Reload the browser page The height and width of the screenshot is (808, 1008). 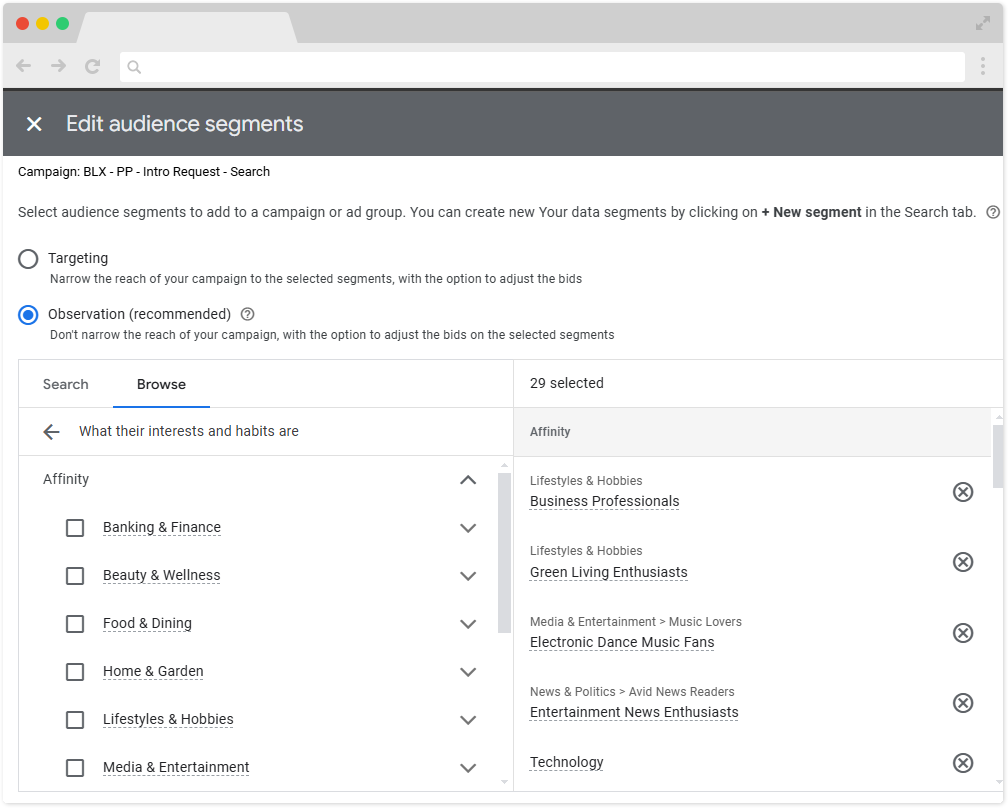pos(93,66)
